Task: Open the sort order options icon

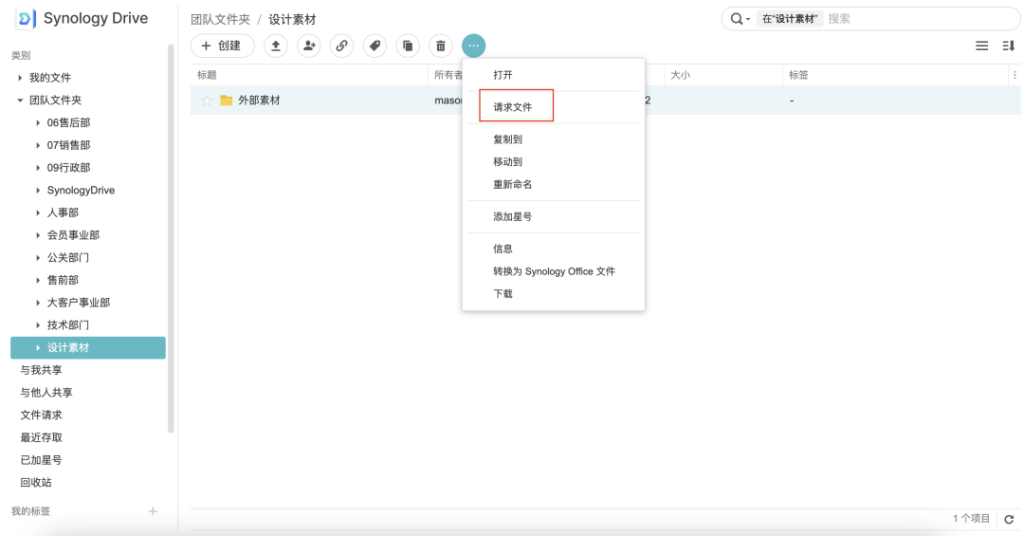Action: coord(1008,46)
